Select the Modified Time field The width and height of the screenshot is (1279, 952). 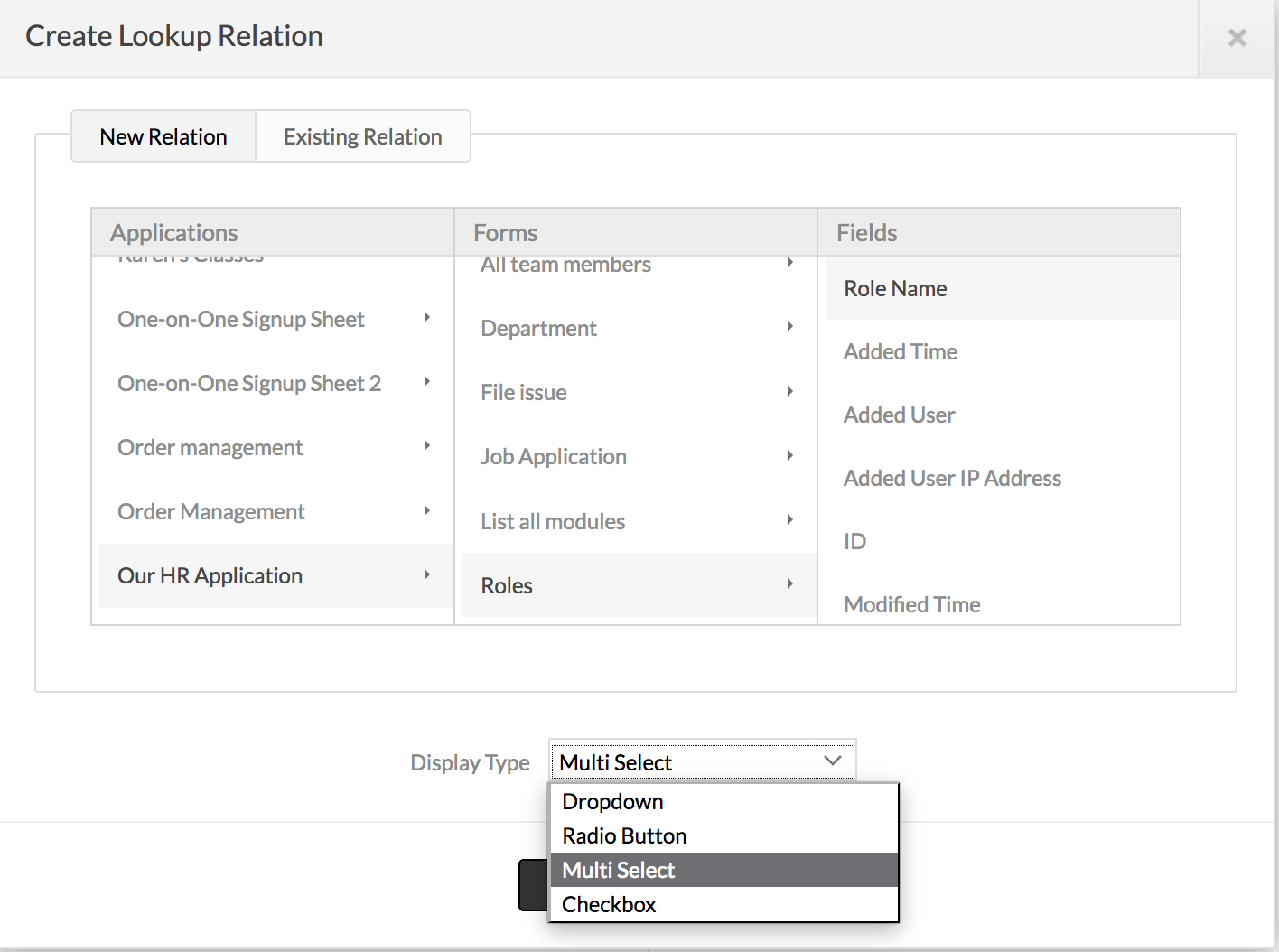click(911, 604)
